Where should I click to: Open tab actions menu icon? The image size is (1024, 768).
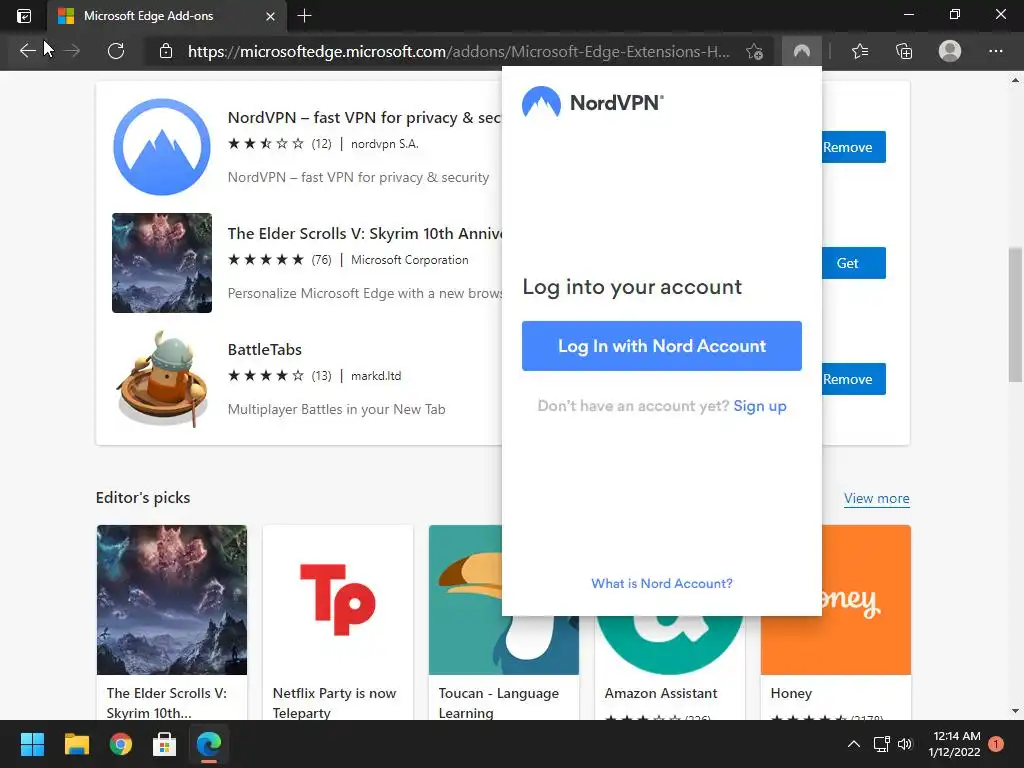pos(24,16)
